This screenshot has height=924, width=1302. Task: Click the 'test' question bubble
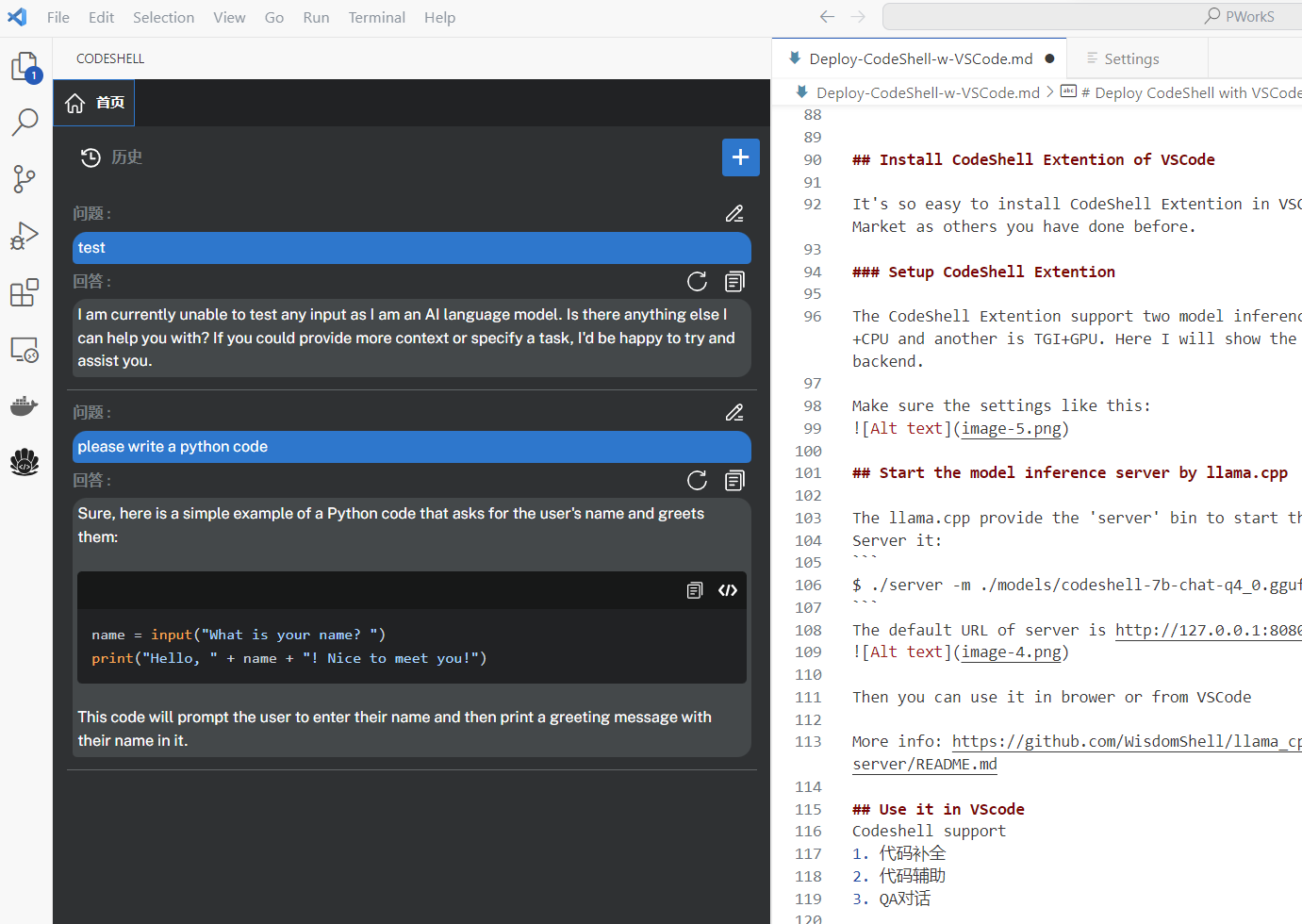click(412, 248)
